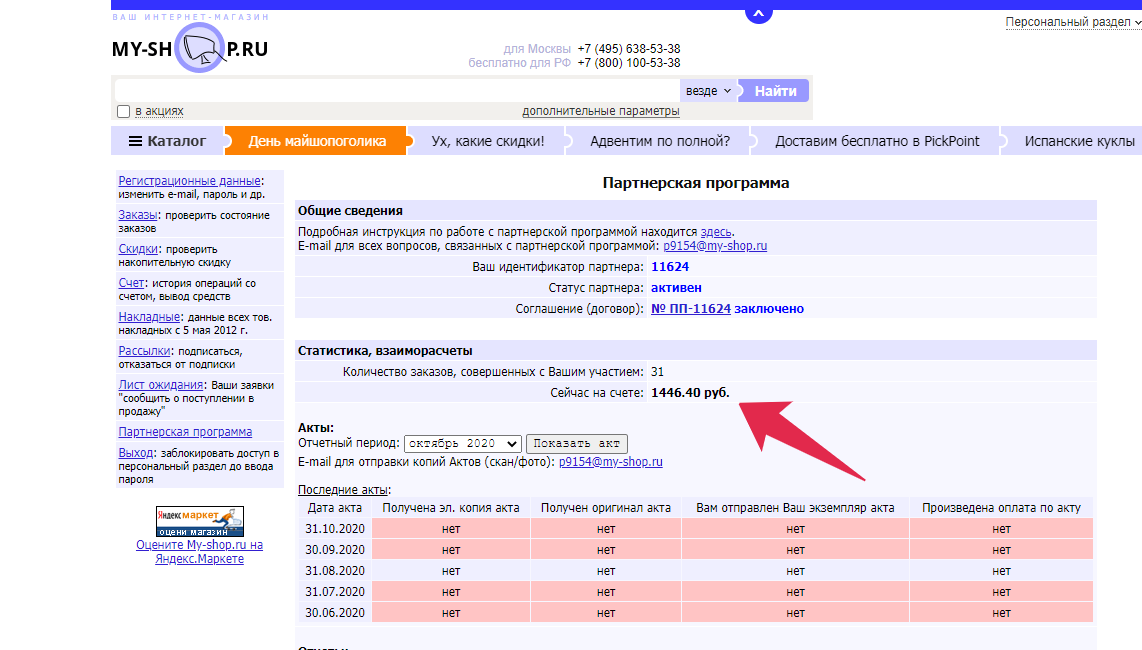Click 'Последние акты' heading
Screen dimensions: 1142x650
point(343,490)
